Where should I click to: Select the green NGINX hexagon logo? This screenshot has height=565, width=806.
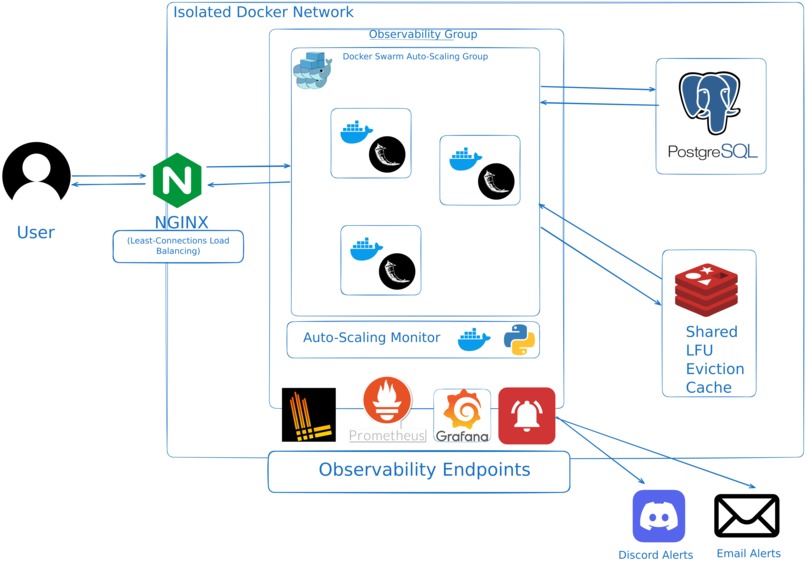(177, 180)
